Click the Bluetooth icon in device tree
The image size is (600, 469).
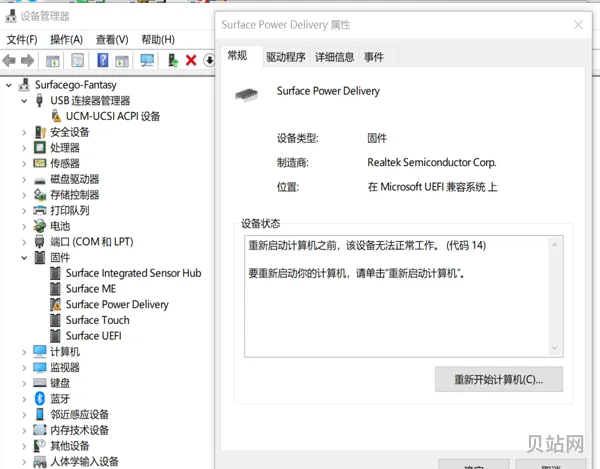coord(40,399)
